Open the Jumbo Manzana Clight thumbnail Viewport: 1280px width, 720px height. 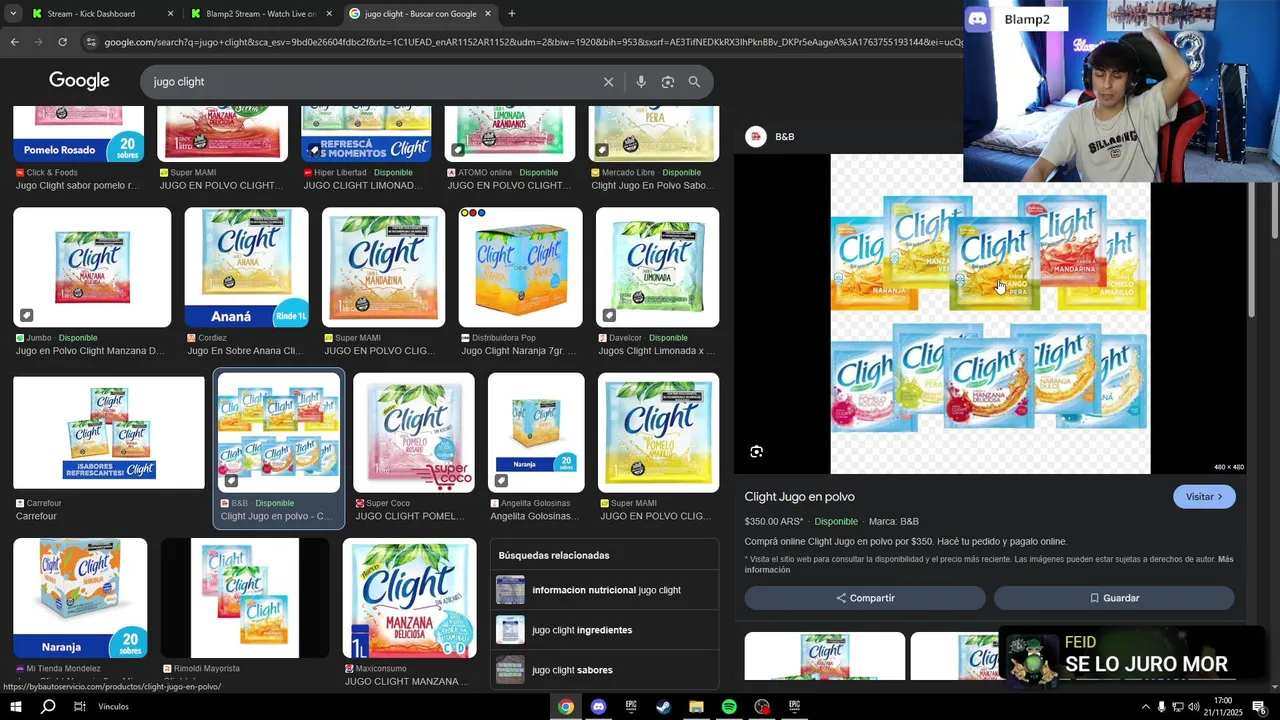tap(92, 267)
